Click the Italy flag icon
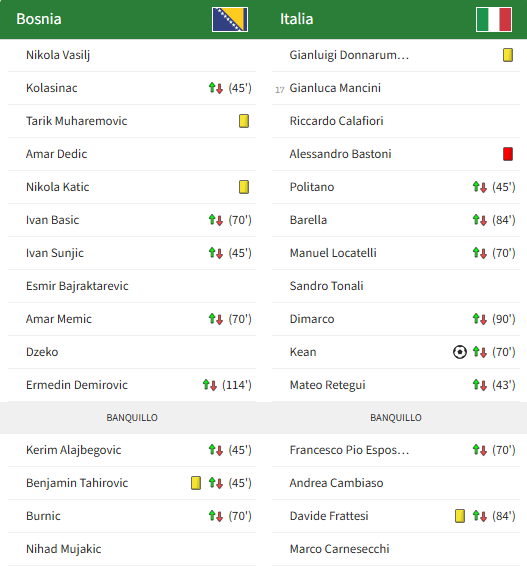This screenshot has height=572, width=527. [x=494, y=19]
